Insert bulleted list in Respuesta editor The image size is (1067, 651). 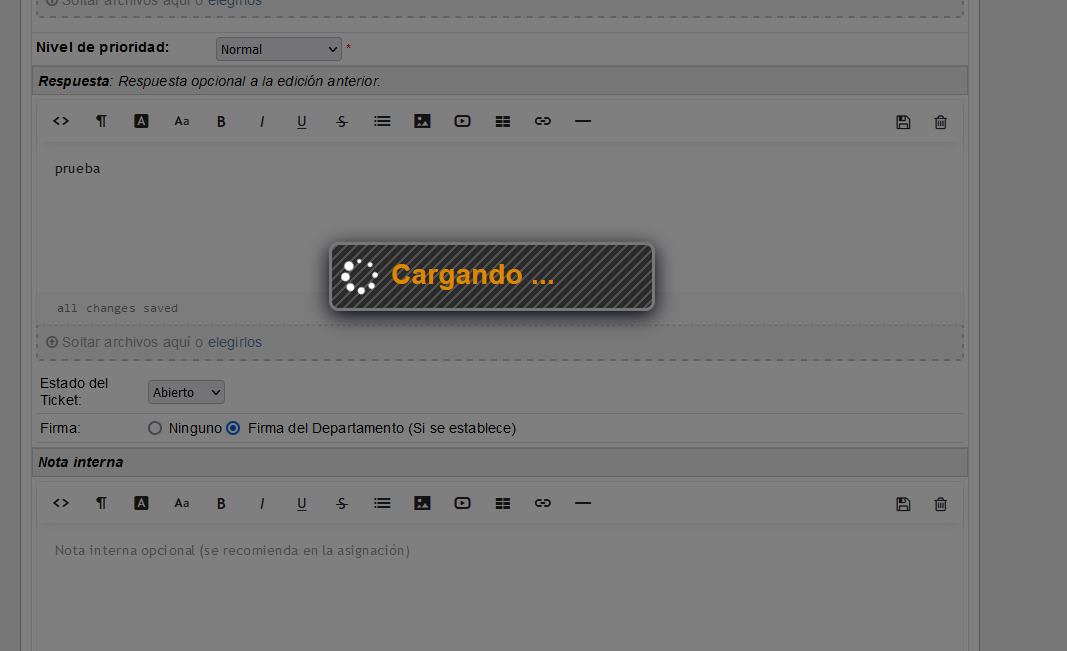pyautogui.click(x=382, y=121)
